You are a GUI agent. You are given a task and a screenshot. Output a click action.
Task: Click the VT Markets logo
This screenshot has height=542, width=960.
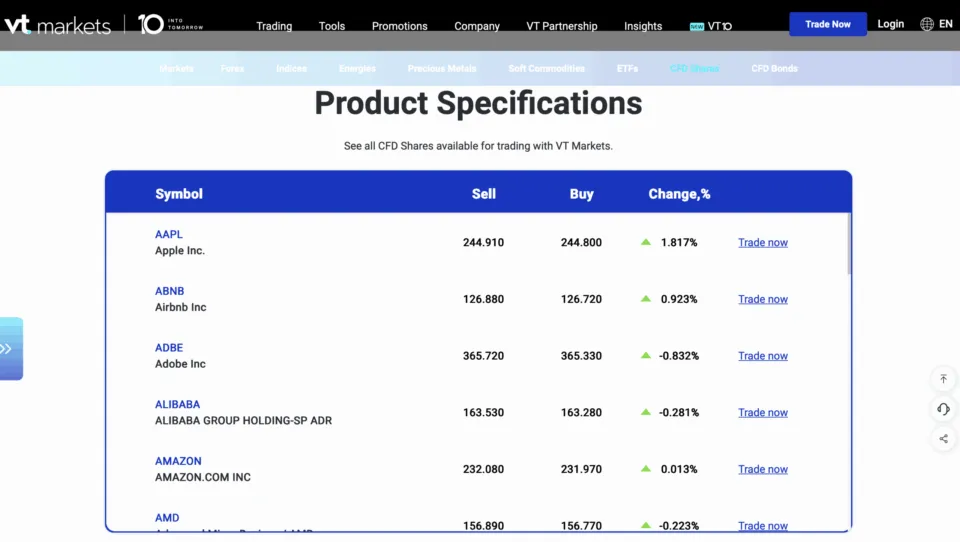(57, 25)
